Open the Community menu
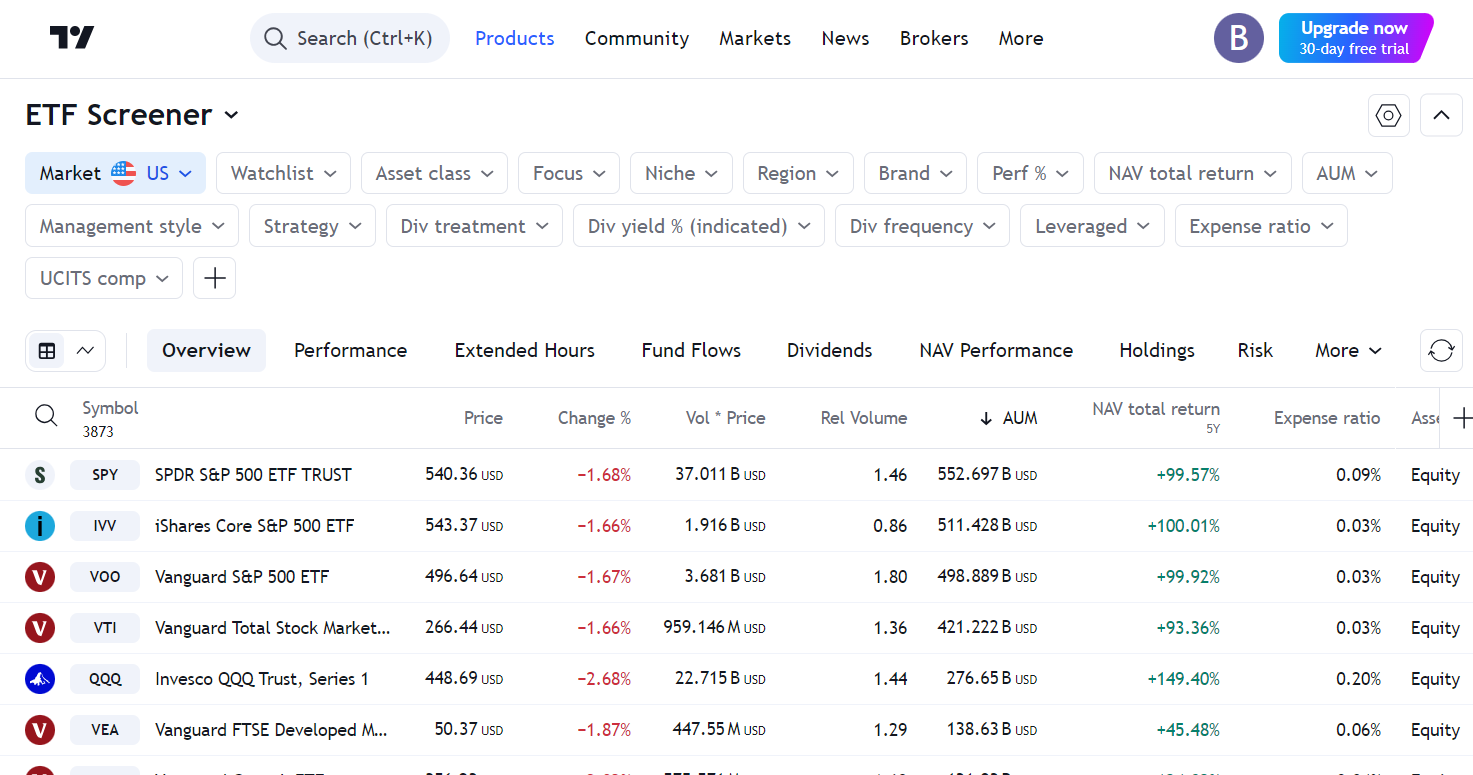Screen dimensions: 1473x775 [637, 38]
